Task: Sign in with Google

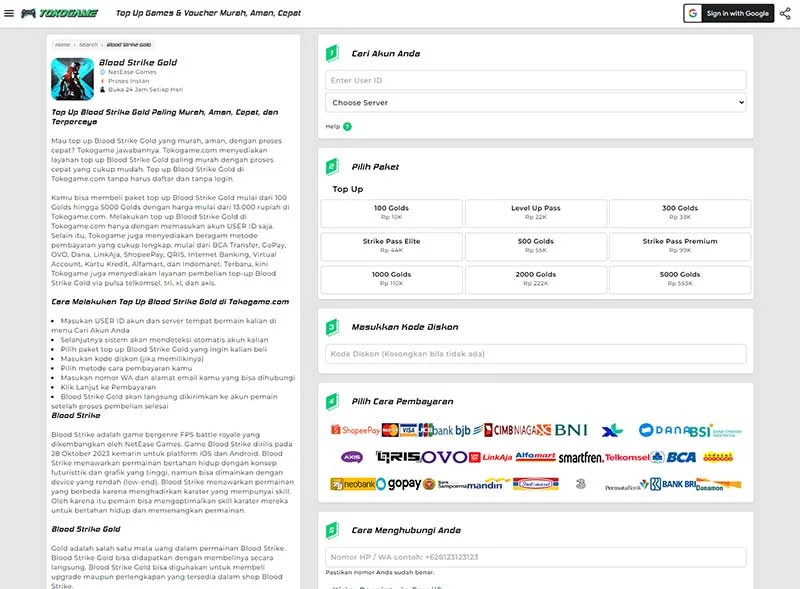Action: [x=727, y=13]
